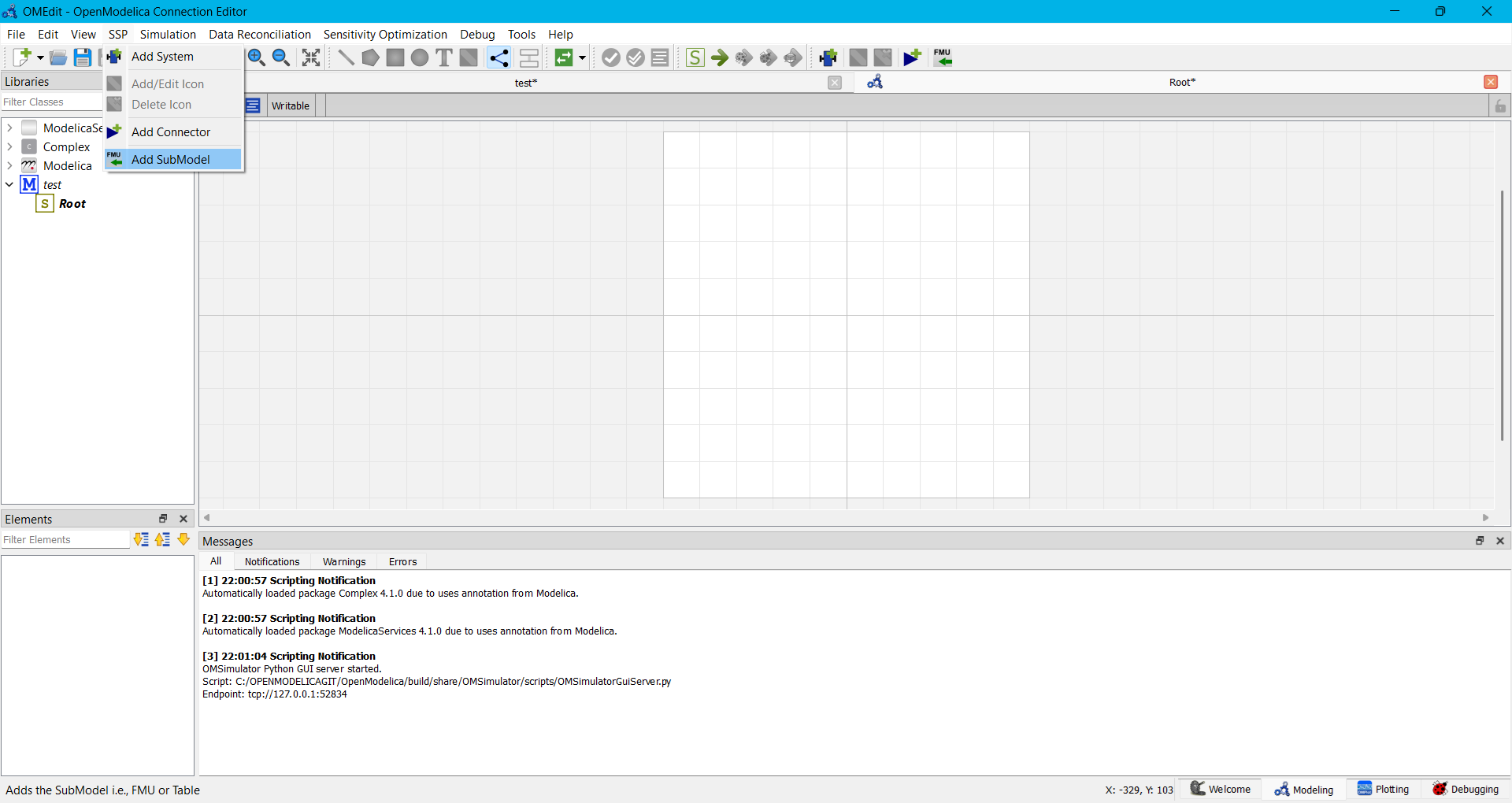Open the View menu
Viewport: 1512px width, 803px height.
tap(83, 35)
